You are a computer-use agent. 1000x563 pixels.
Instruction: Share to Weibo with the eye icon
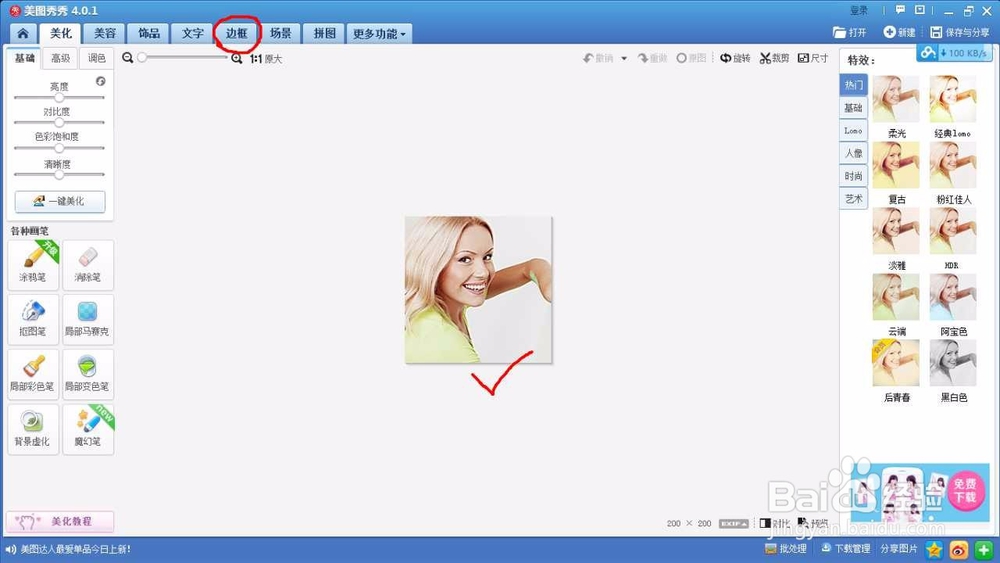pos(959,549)
